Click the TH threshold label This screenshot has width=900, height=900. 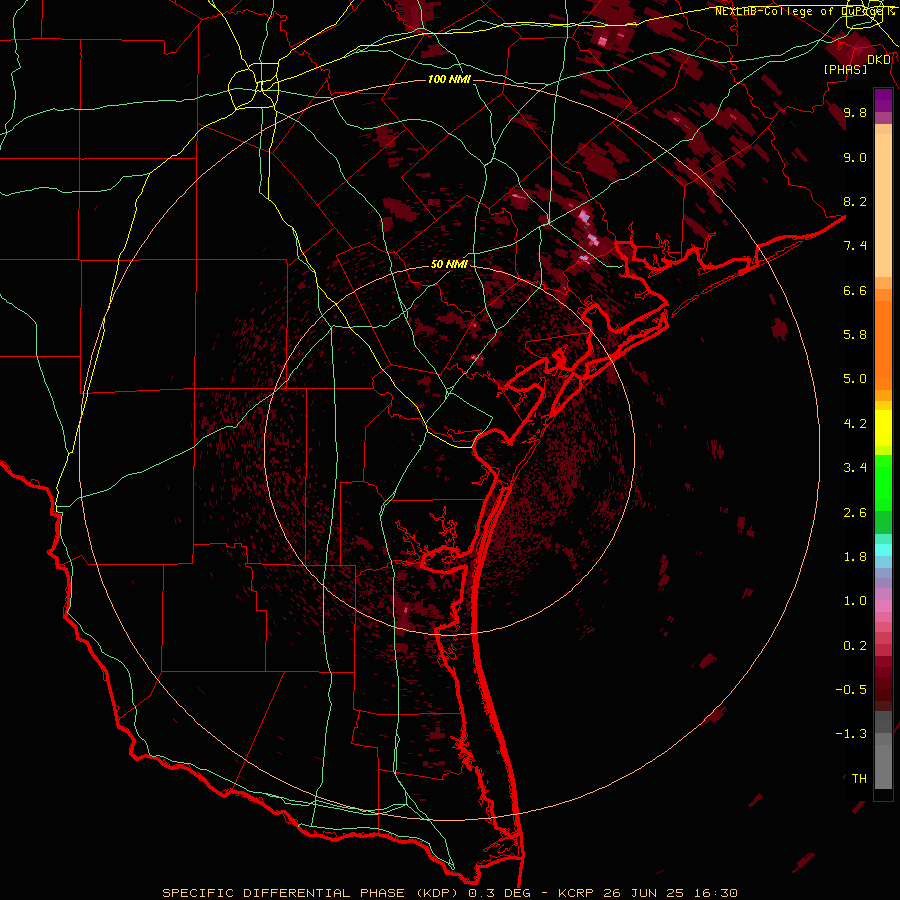(859, 779)
